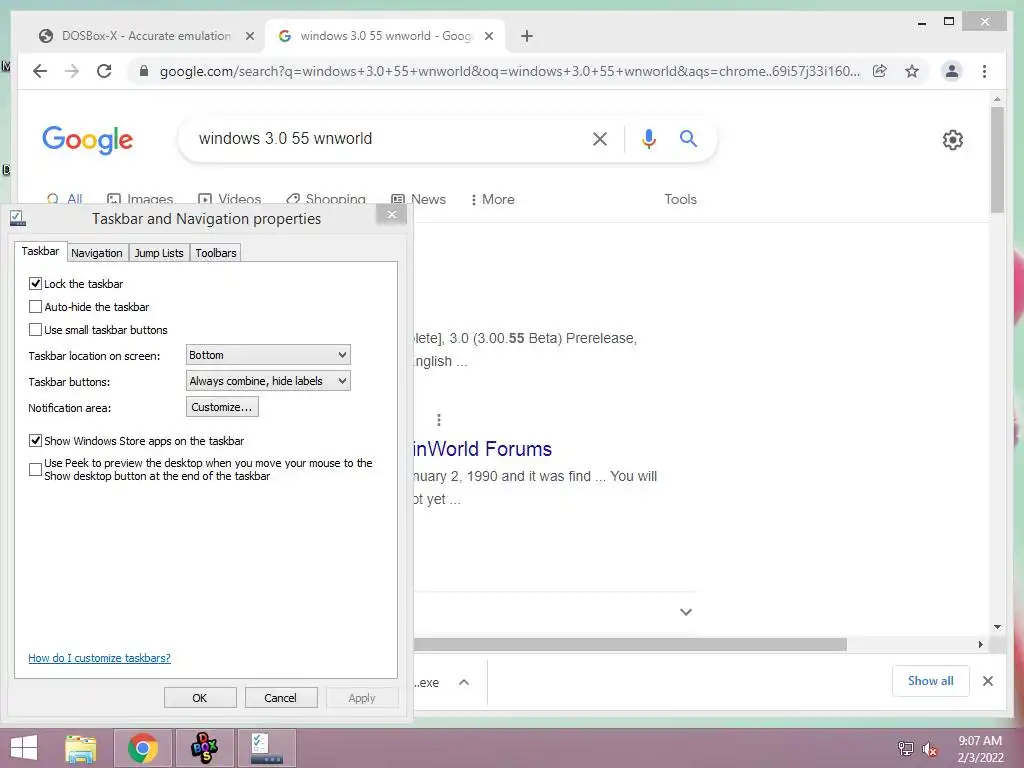Open the News search filter
1024x768 pixels.
[x=419, y=199]
